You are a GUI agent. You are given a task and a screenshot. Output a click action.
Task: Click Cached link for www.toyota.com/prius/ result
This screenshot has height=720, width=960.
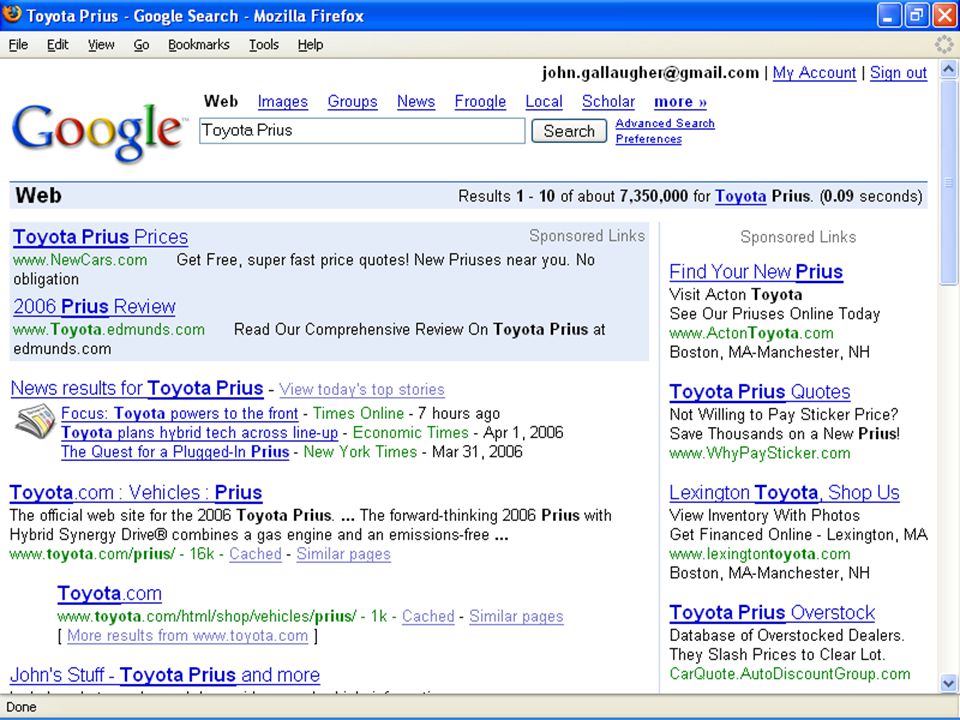255,554
